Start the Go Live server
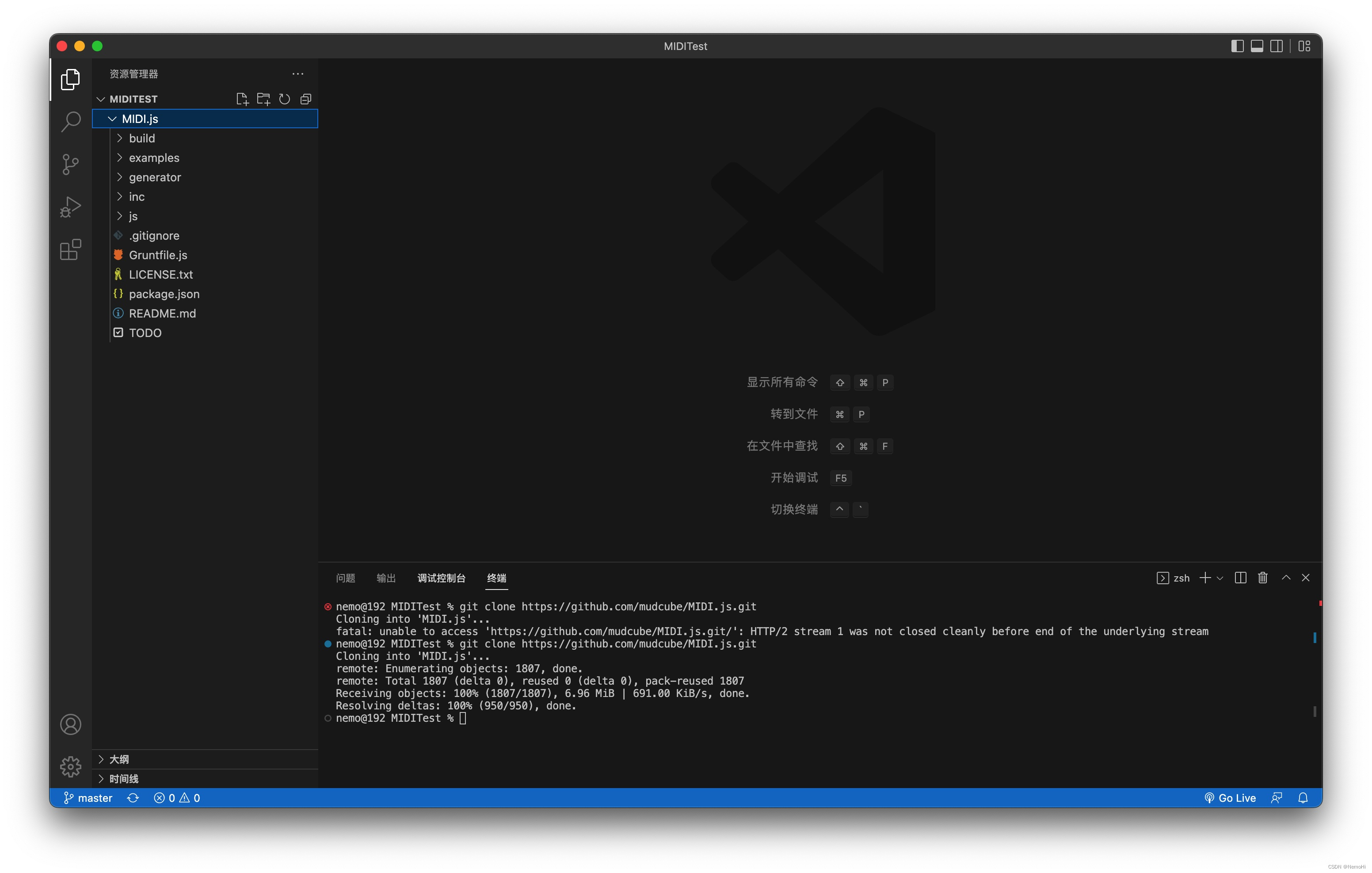 [1231, 798]
